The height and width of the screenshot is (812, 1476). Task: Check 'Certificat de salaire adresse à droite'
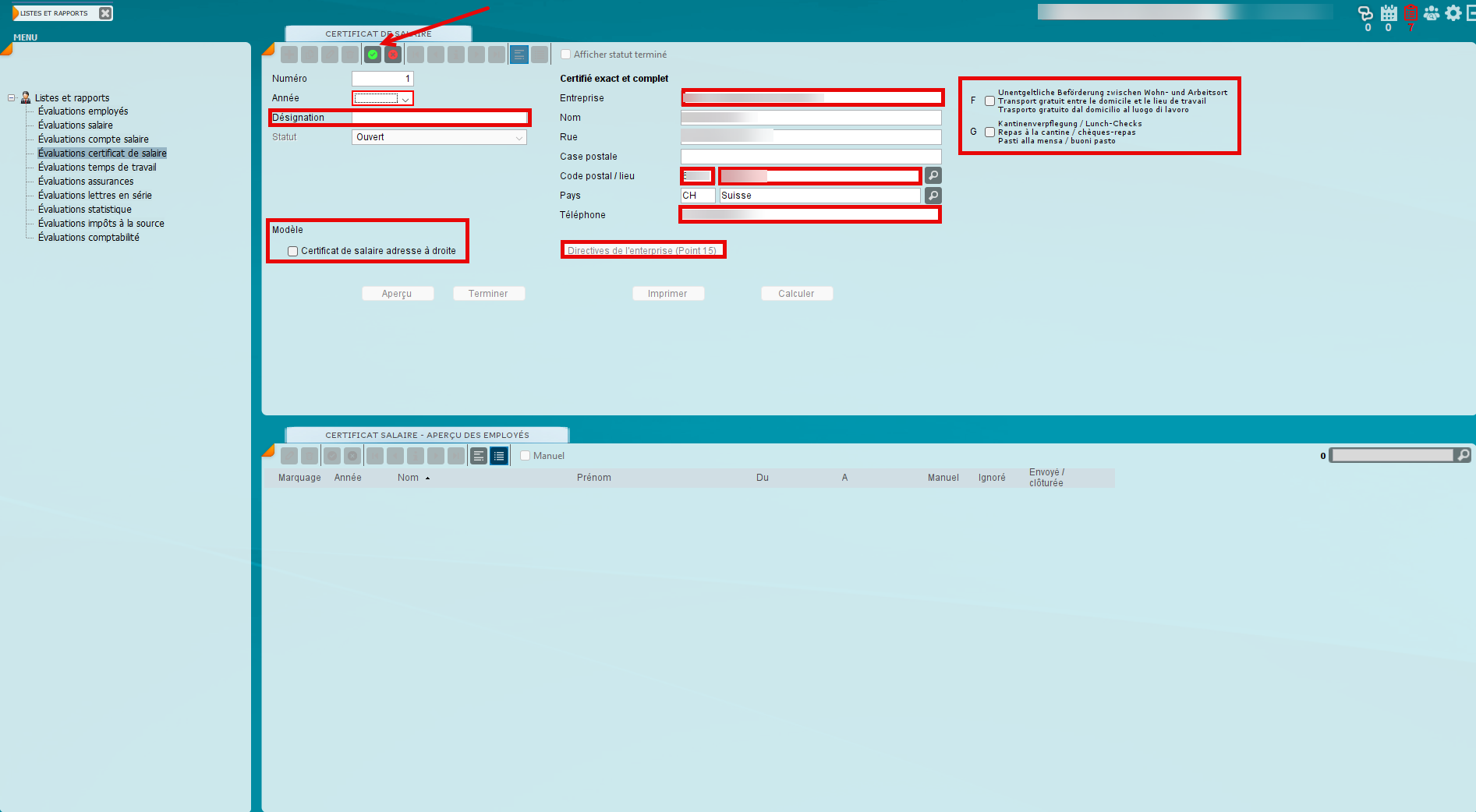pyautogui.click(x=293, y=251)
